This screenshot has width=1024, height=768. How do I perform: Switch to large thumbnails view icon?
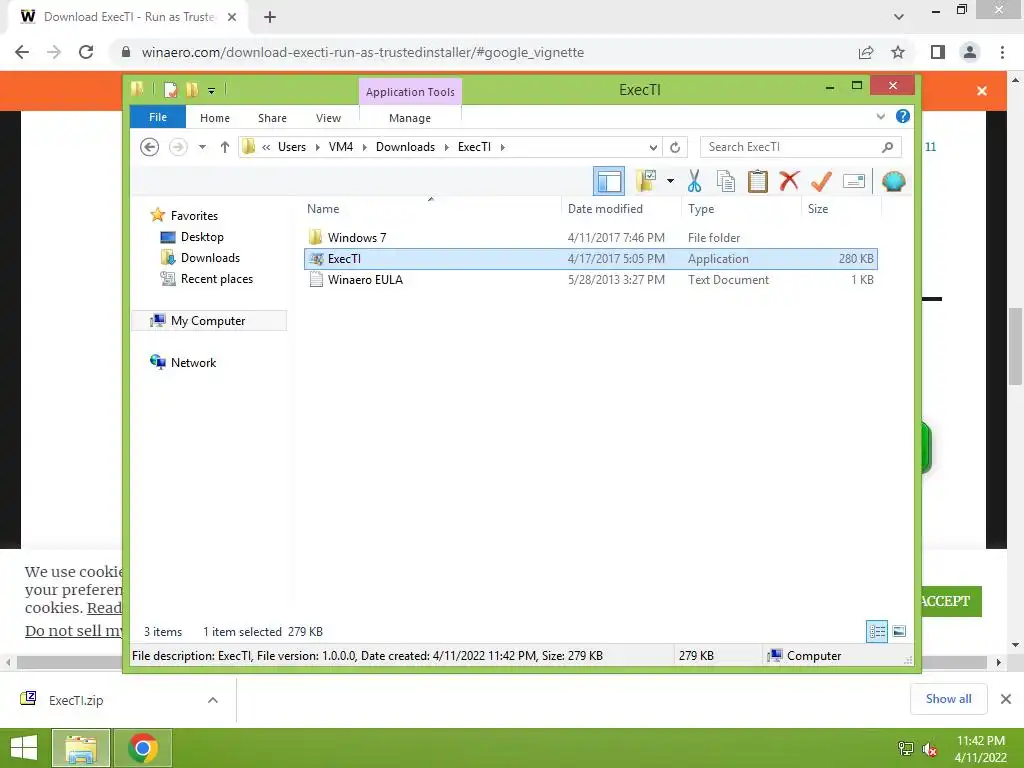tap(899, 631)
